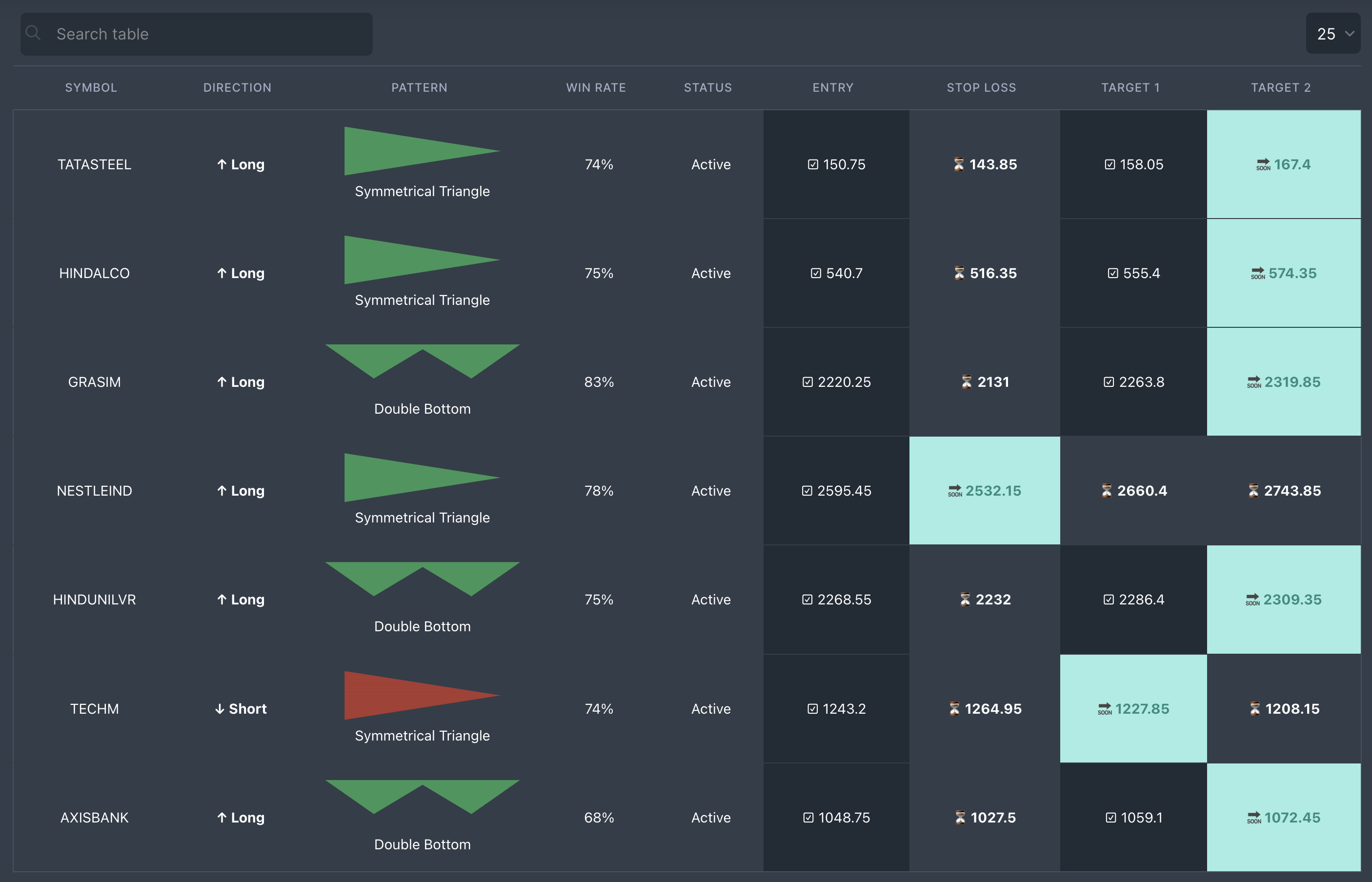Screen dimensions: 1372x882
Task: Select the AXISBANK symbol cell
Action: point(95,818)
